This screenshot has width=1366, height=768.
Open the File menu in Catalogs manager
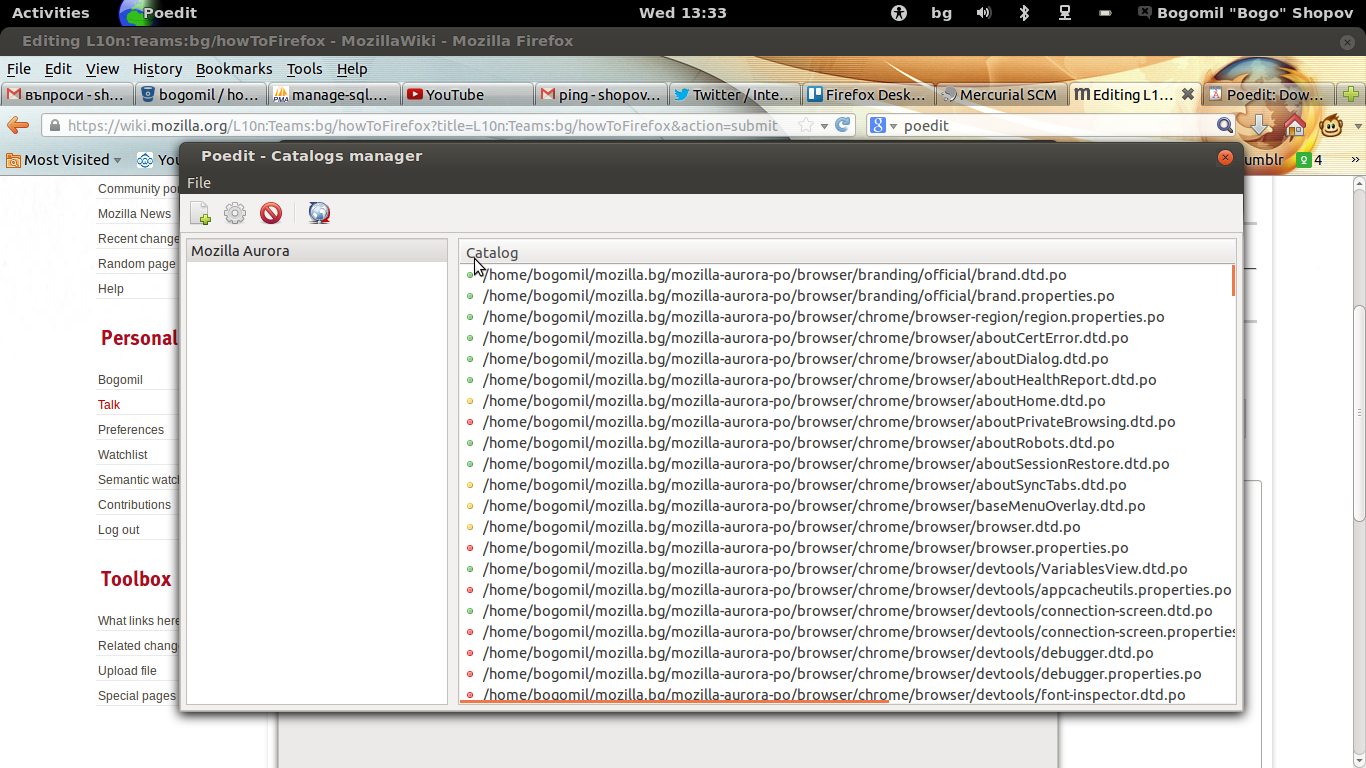pos(199,183)
